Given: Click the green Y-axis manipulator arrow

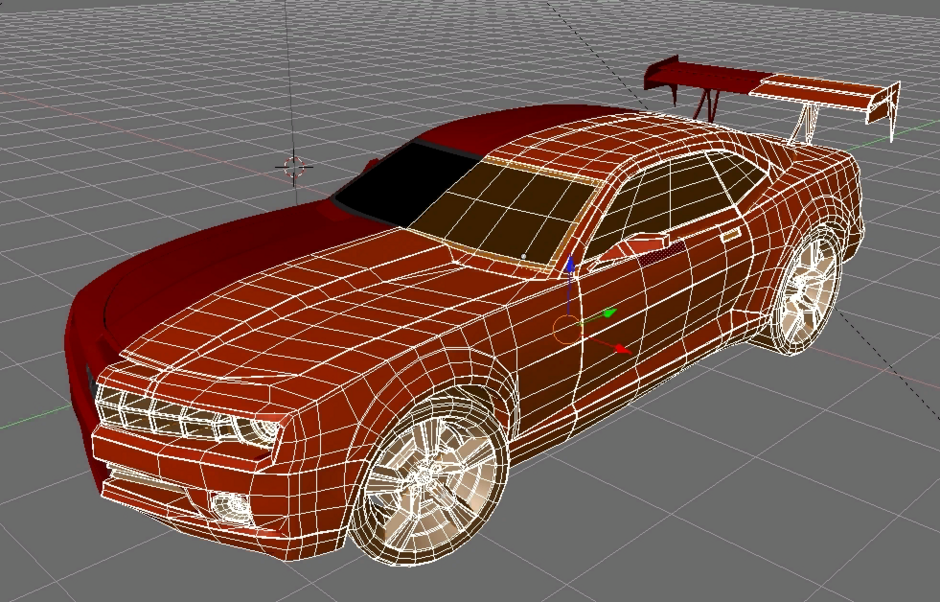Looking at the screenshot, I should (608, 313).
